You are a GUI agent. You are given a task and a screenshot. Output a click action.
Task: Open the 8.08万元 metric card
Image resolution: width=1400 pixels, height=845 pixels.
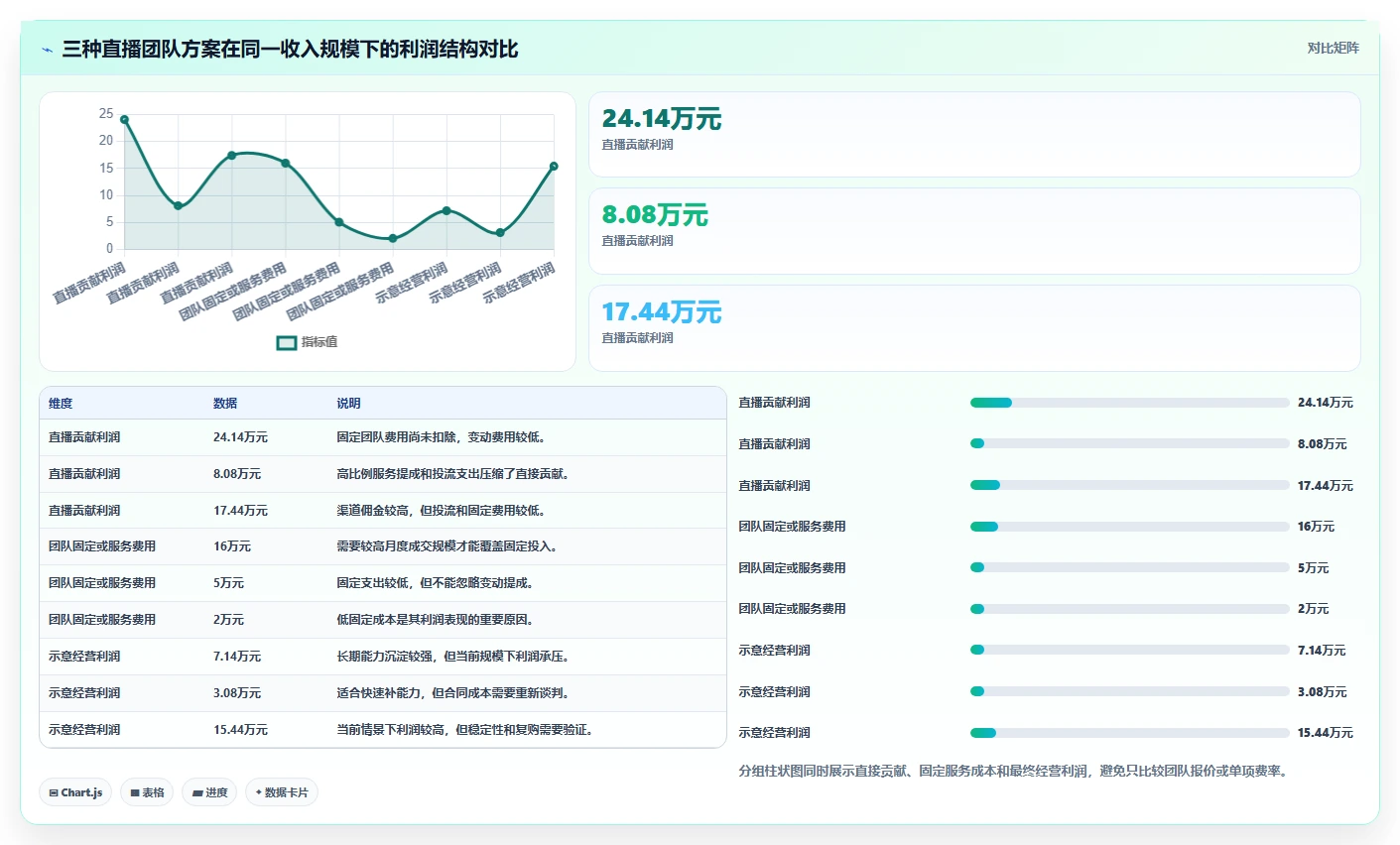974,231
